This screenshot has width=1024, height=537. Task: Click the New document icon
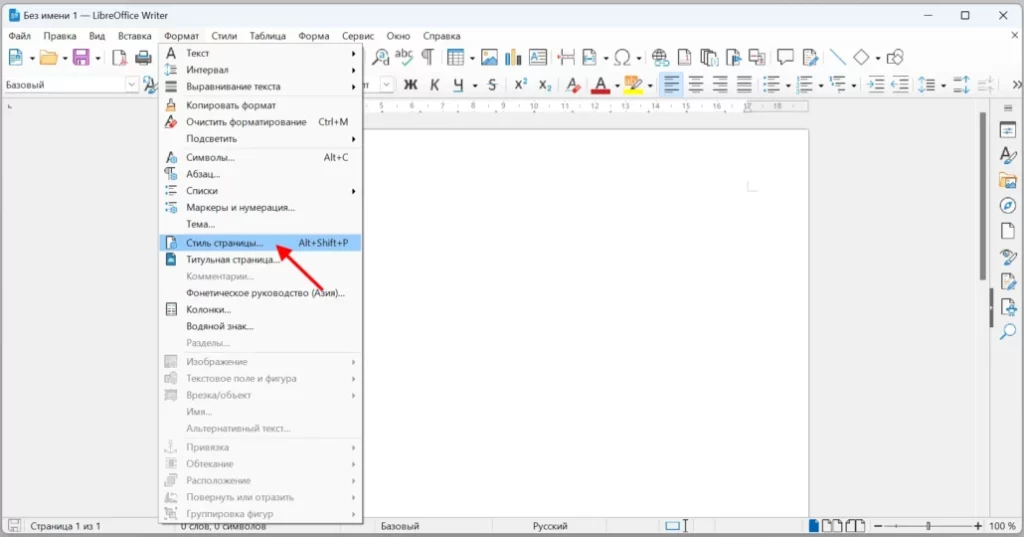[x=15, y=57]
